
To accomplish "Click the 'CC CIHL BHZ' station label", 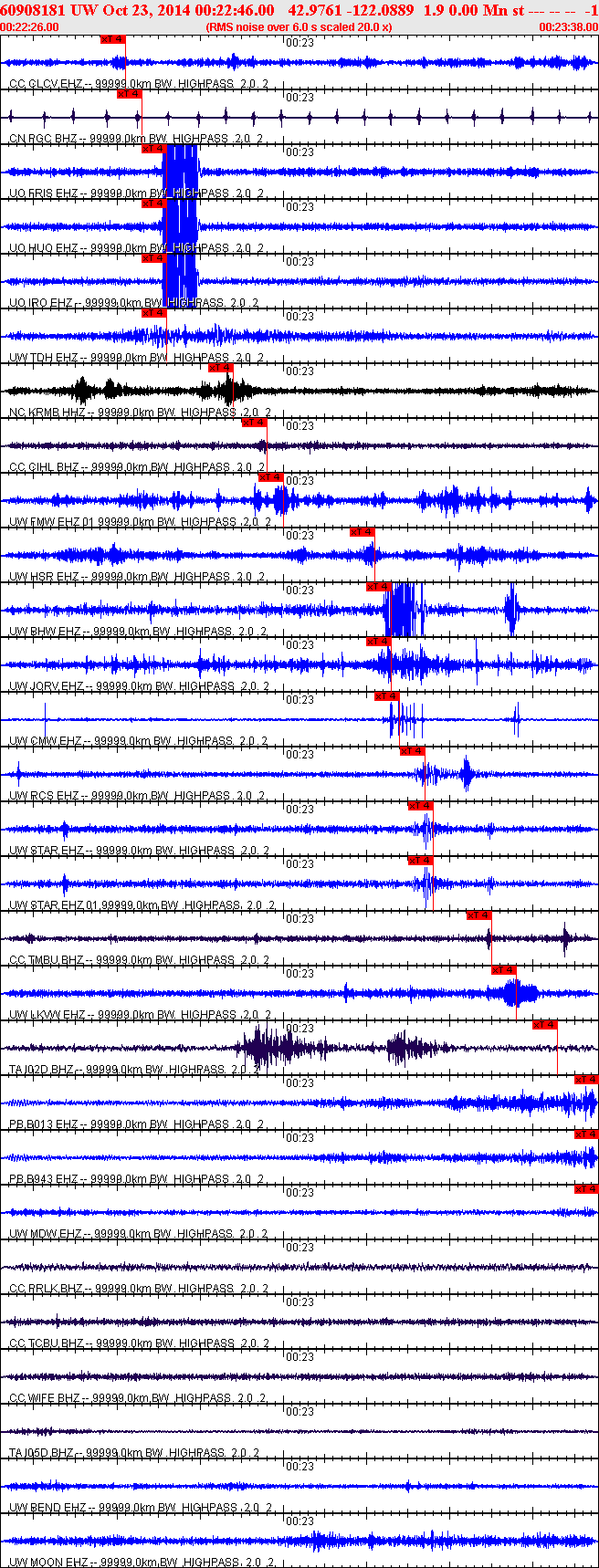I will point(44,467).
